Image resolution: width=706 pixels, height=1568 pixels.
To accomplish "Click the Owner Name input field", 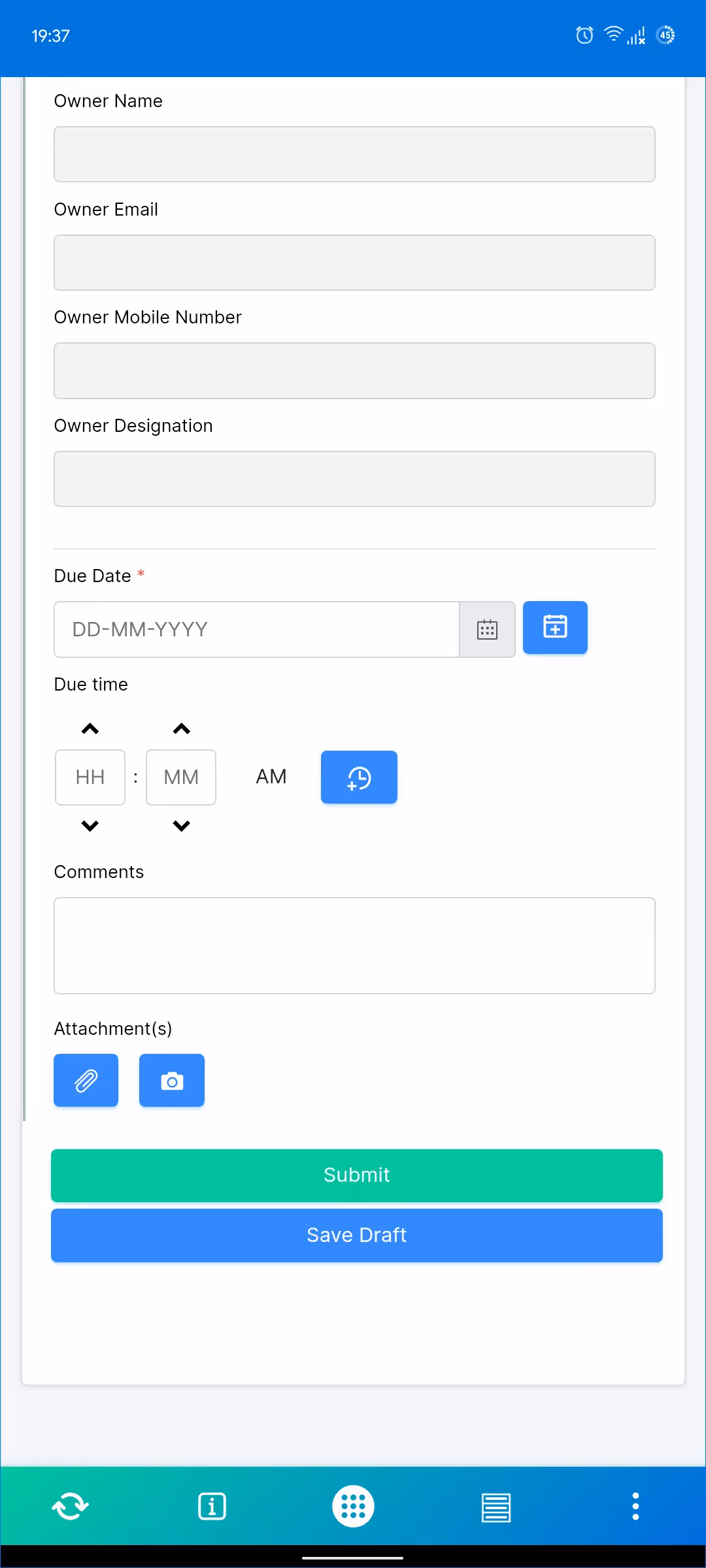I will [354, 154].
